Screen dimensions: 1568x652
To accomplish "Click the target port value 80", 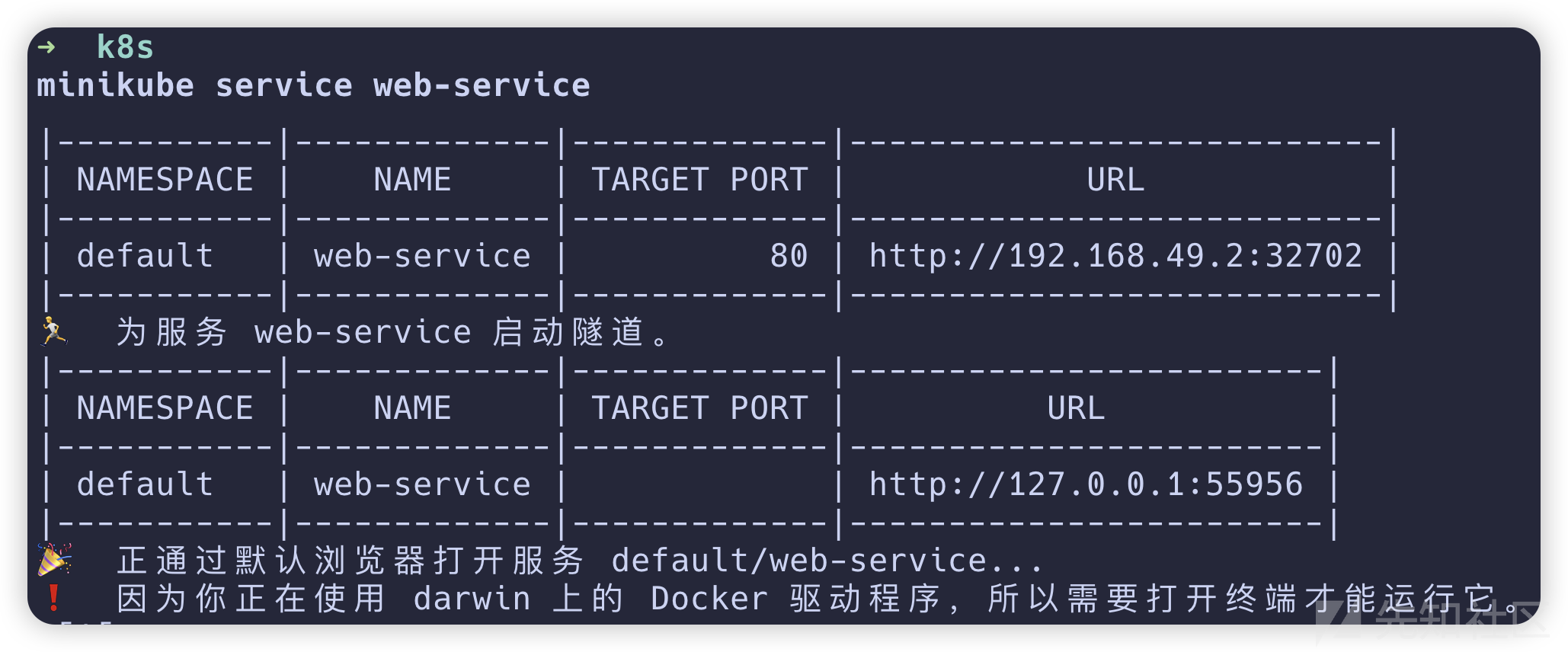I will (x=789, y=256).
